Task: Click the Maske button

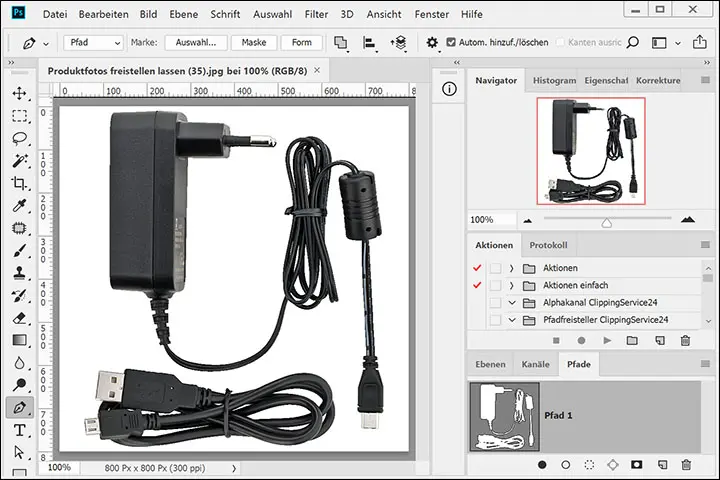Action: pyautogui.click(x=253, y=43)
